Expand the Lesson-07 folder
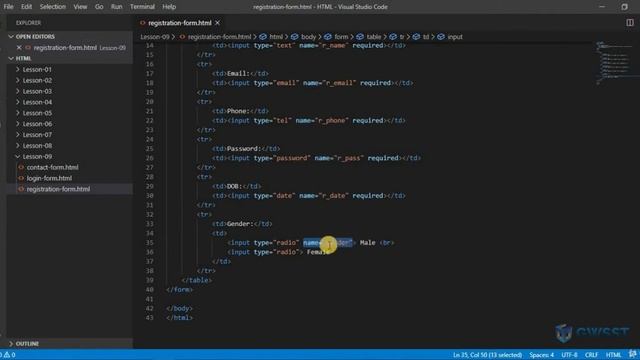 tap(37, 135)
